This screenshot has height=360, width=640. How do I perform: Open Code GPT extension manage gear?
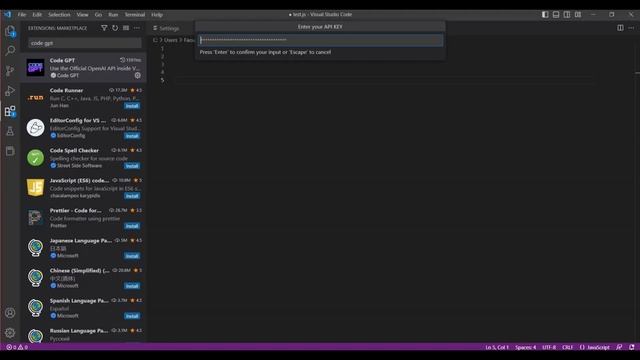138,76
